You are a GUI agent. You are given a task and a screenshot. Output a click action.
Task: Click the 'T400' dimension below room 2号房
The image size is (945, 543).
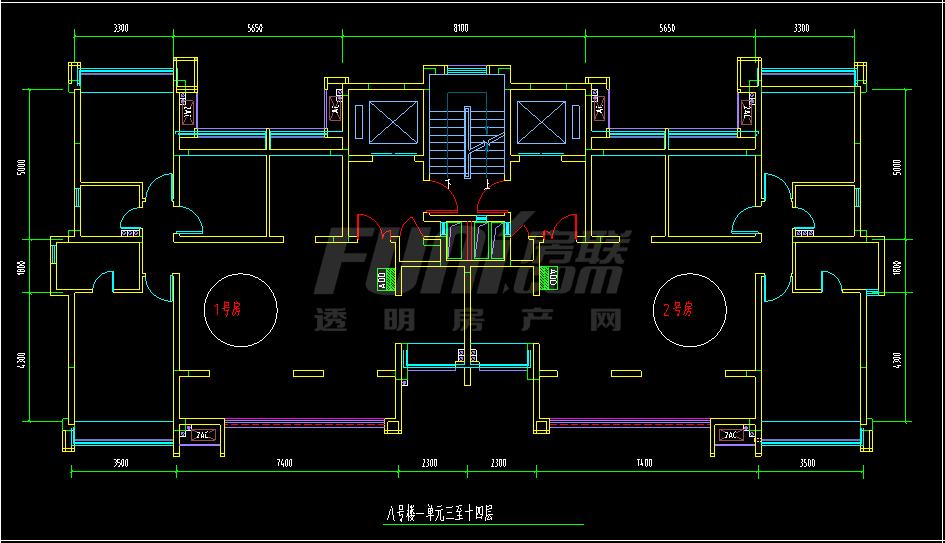pos(644,463)
